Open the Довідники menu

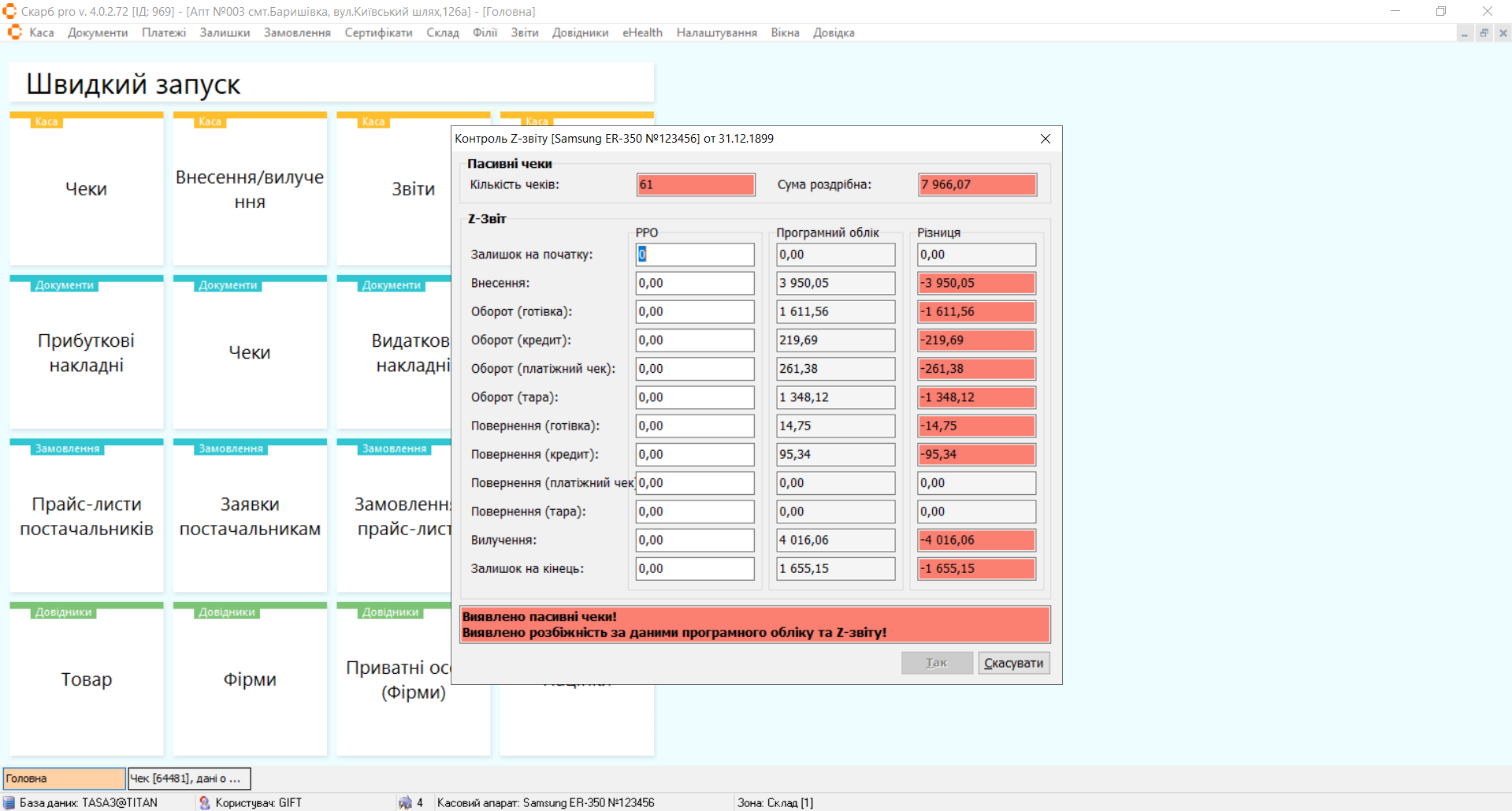click(x=580, y=32)
